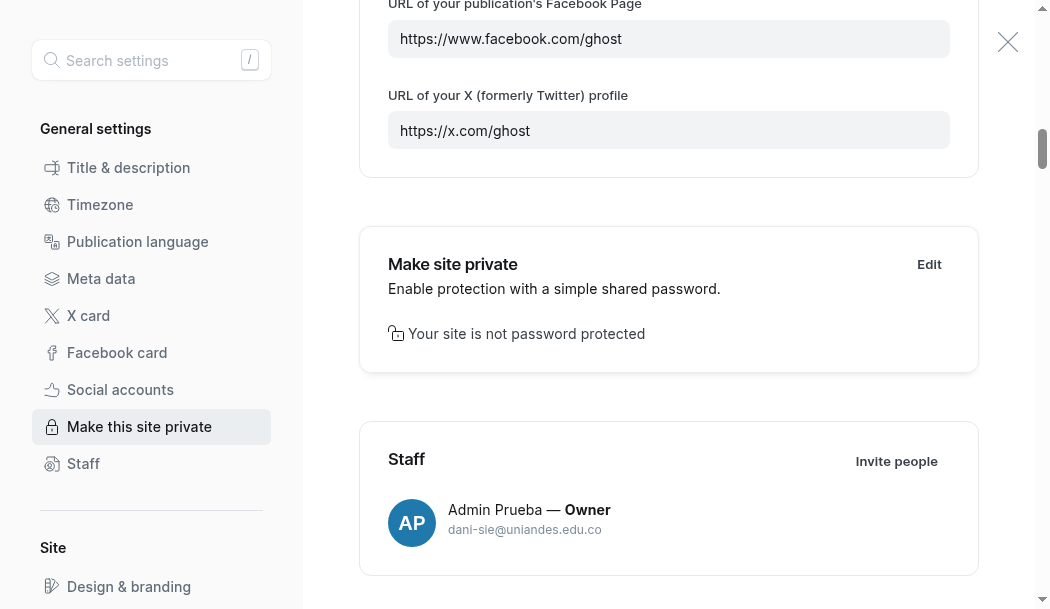1050x609 pixels.
Task: Click the search magnifier icon
Action: pos(52,60)
